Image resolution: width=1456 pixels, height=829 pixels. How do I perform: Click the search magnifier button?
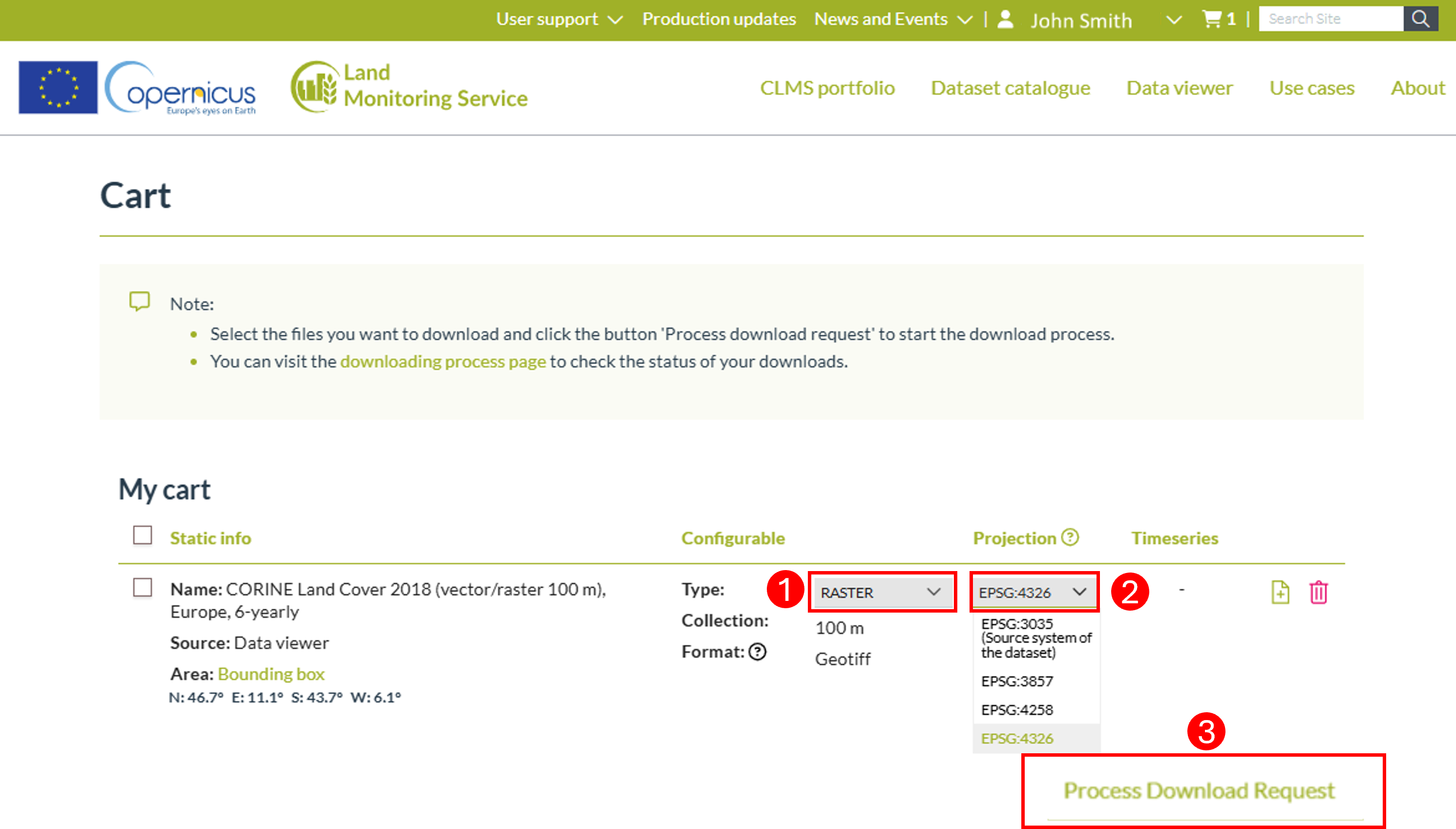pos(1420,19)
